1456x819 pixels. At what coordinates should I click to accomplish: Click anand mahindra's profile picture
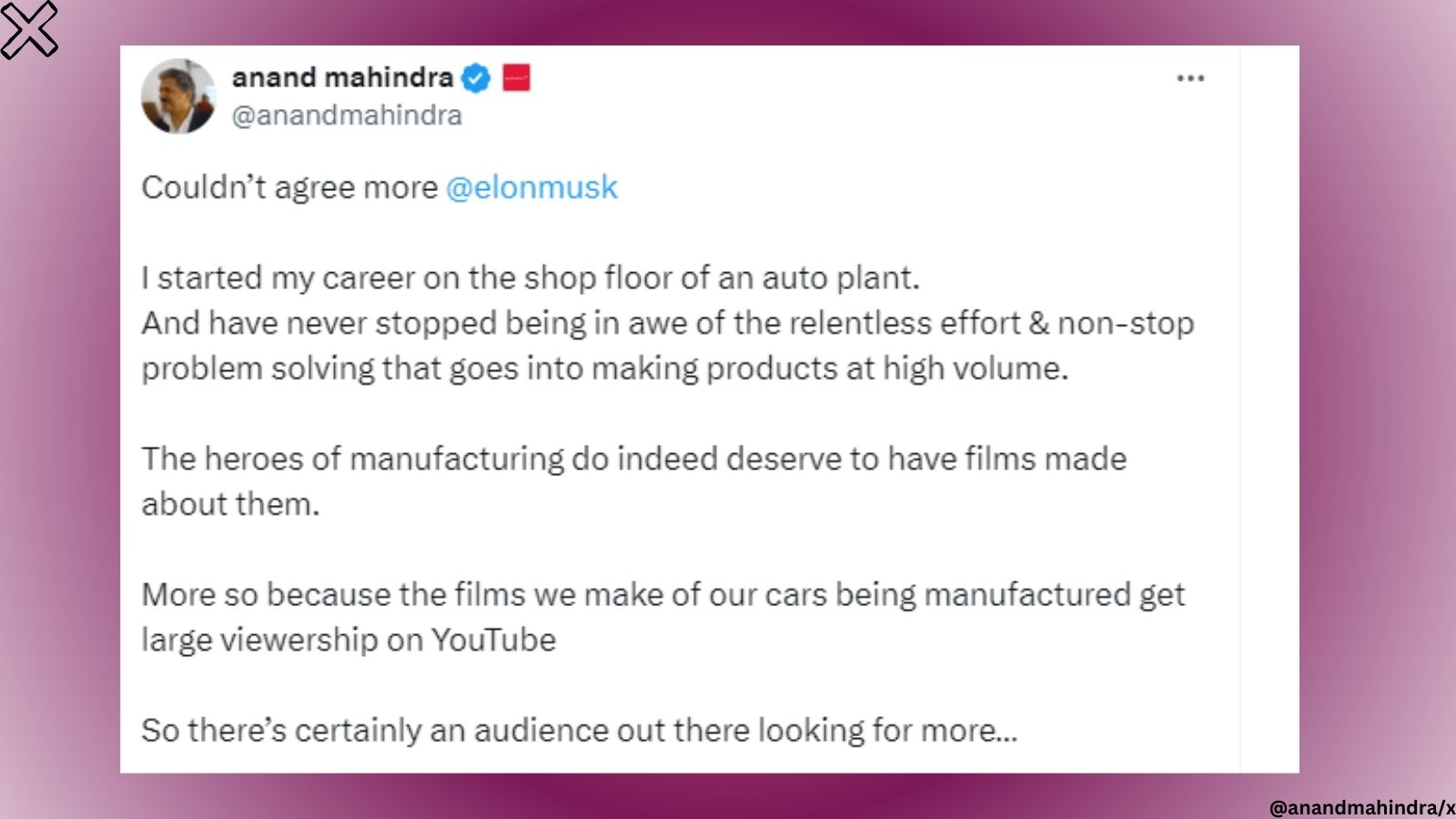click(178, 96)
